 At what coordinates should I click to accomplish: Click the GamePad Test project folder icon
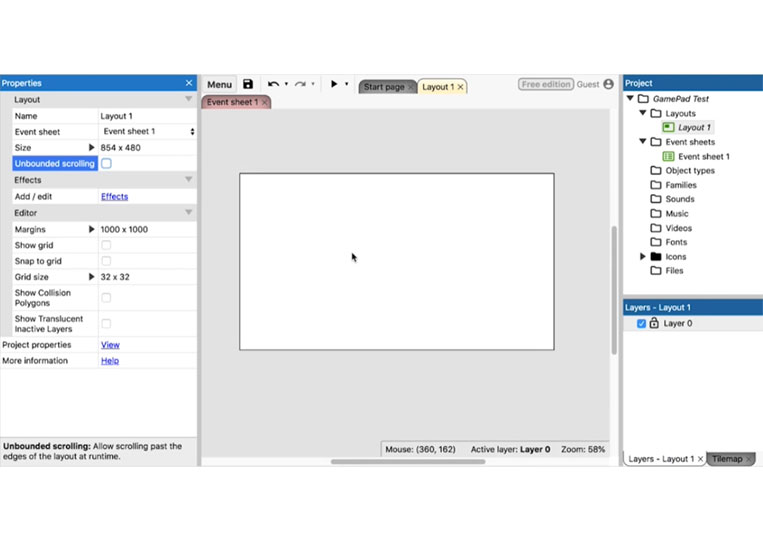click(x=643, y=99)
